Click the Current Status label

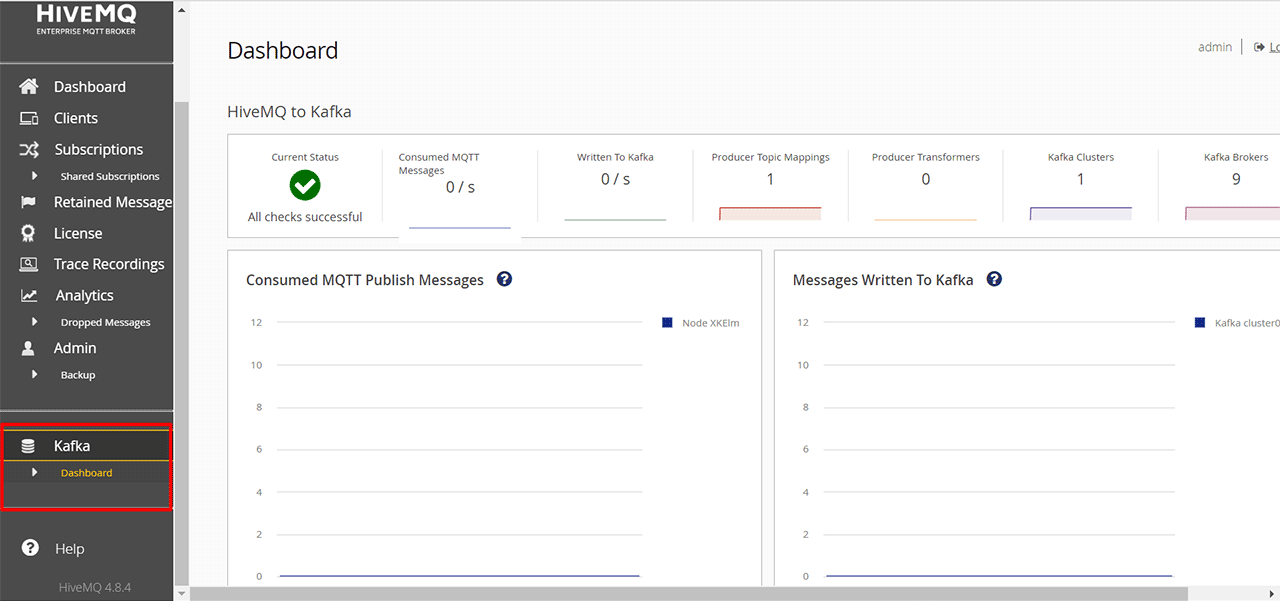click(305, 157)
